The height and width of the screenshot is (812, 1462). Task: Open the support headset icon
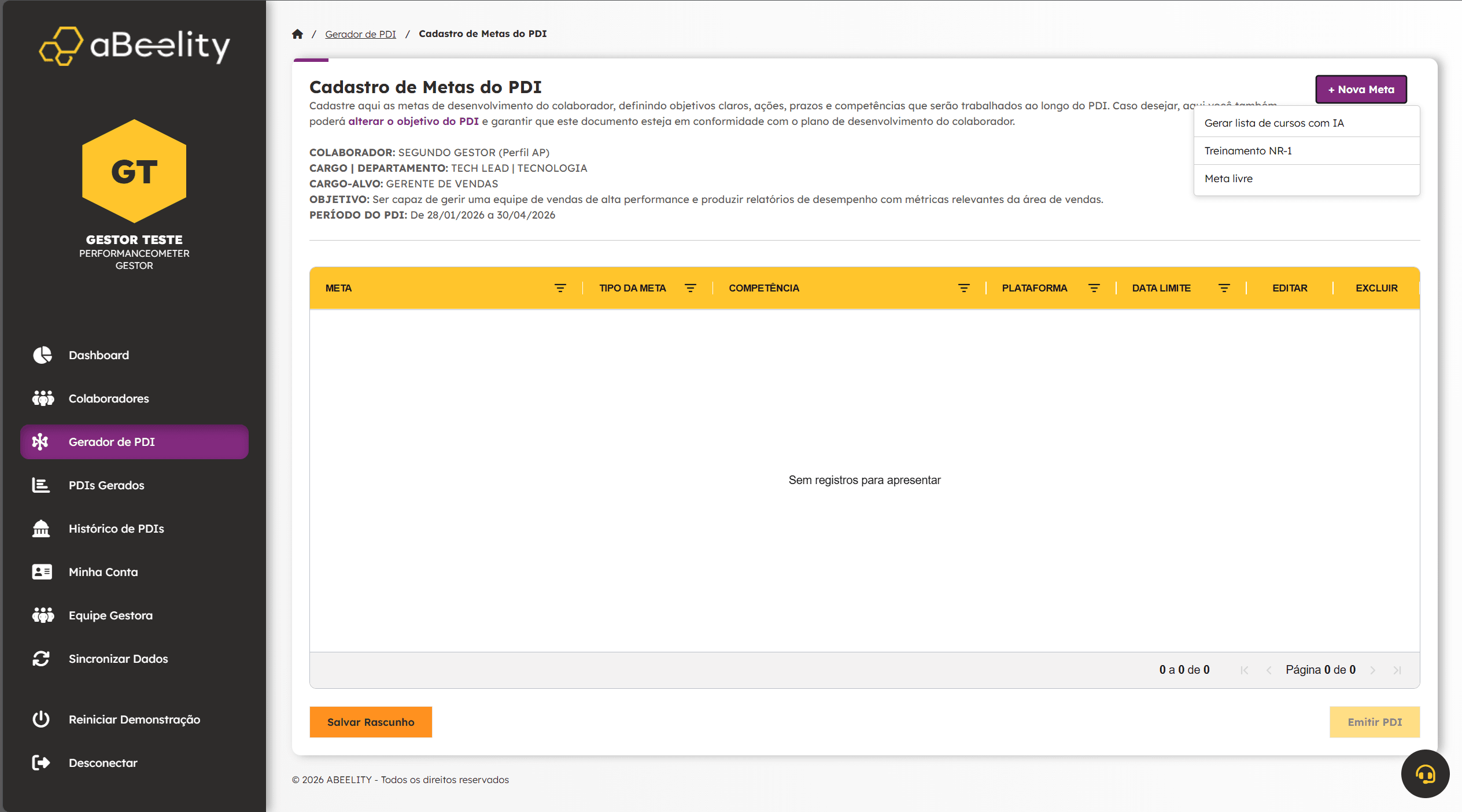(1425, 774)
